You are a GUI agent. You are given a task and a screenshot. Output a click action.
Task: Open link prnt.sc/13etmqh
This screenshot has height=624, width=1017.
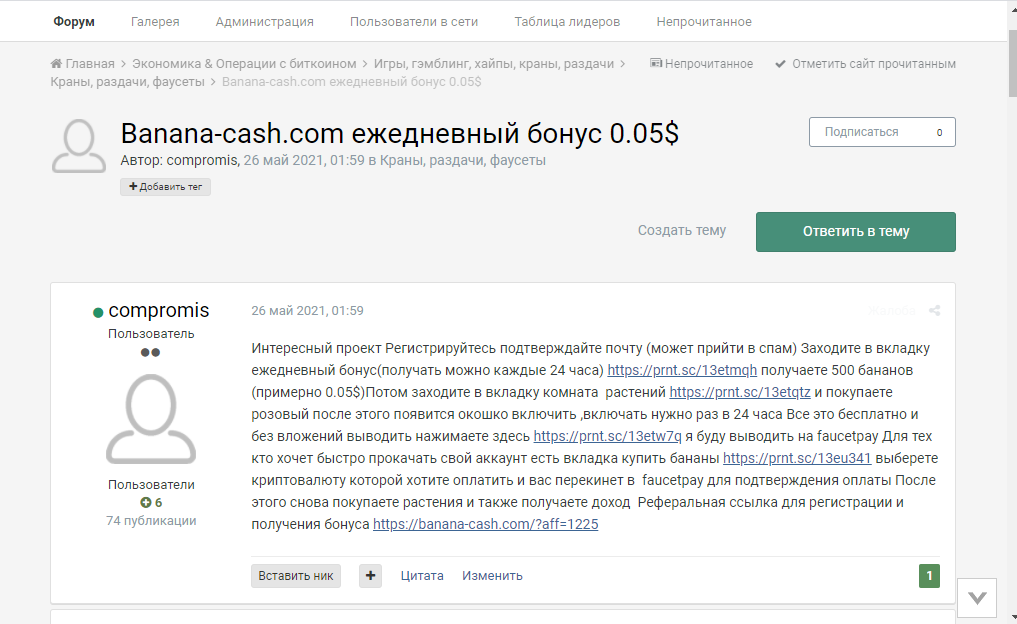682,370
